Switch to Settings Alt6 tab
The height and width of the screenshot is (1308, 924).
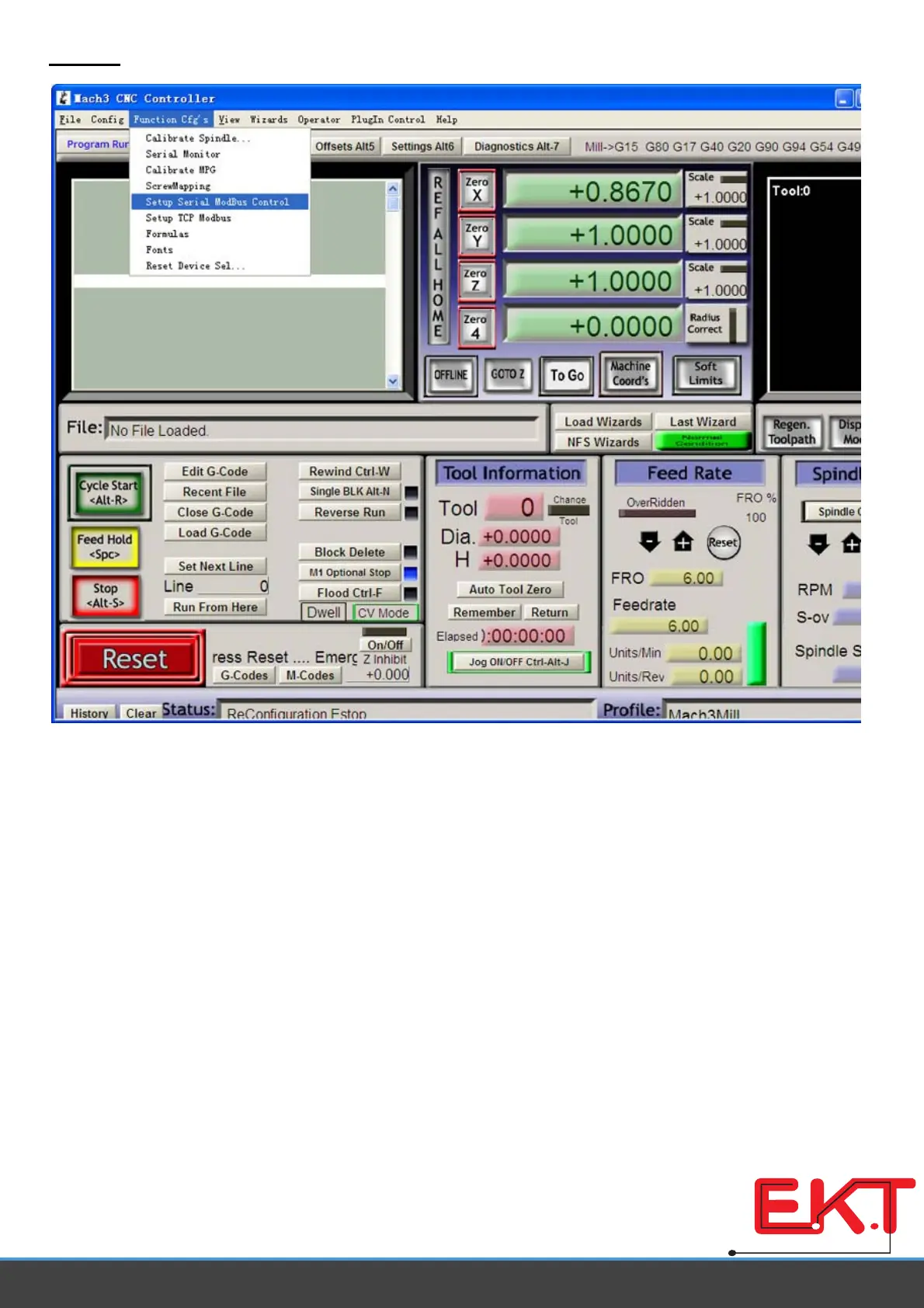(422, 146)
